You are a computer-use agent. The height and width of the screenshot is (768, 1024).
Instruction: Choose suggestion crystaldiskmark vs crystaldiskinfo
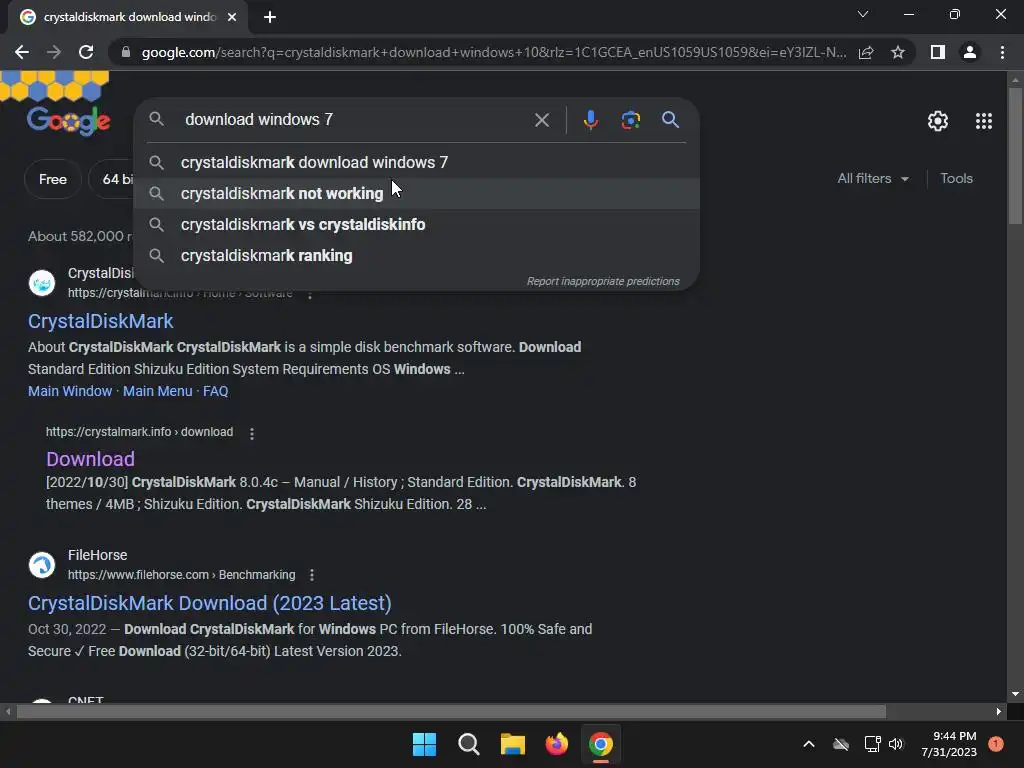point(416,225)
